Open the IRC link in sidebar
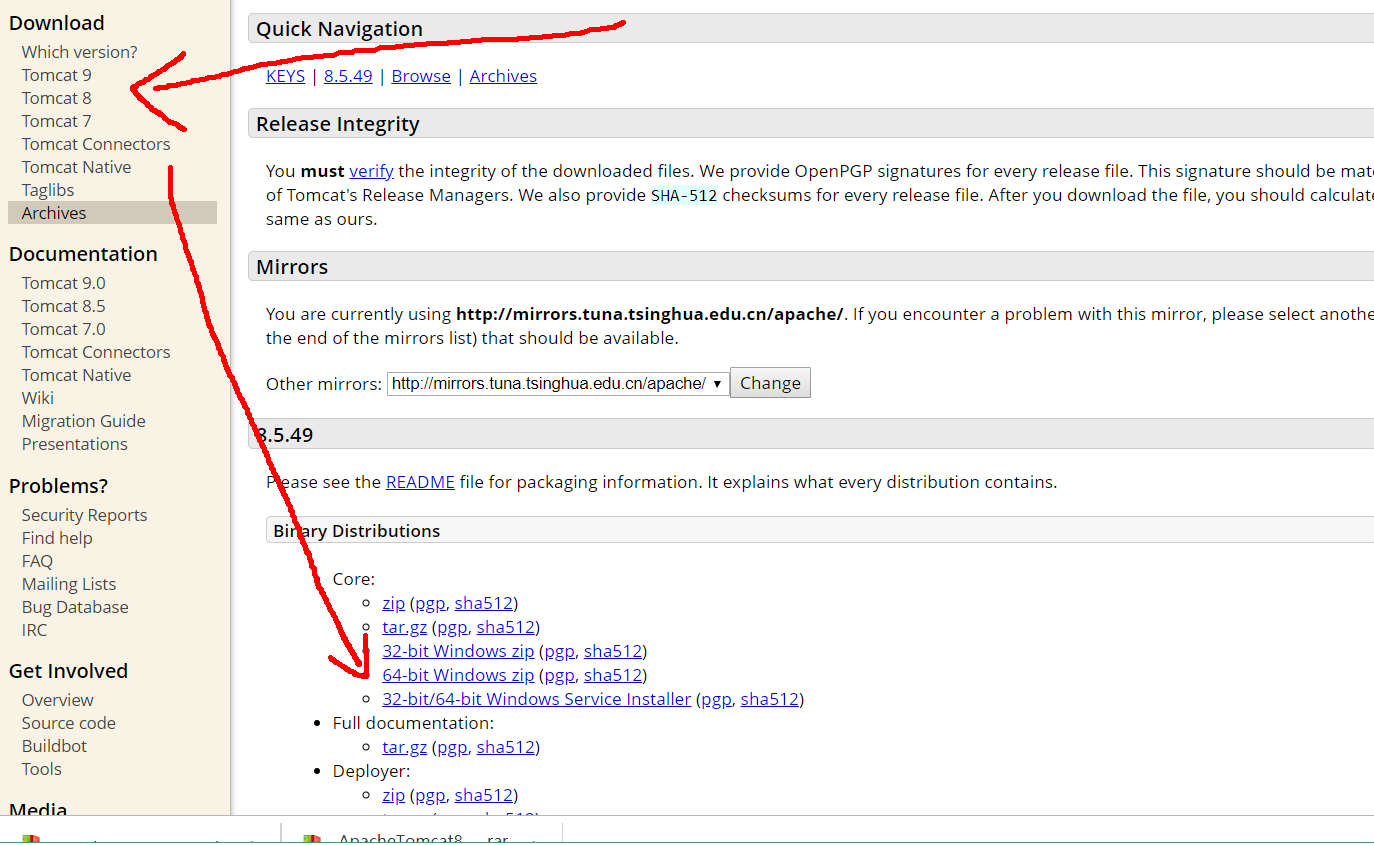This screenshot has width=1374, height=845. (35, 630)
